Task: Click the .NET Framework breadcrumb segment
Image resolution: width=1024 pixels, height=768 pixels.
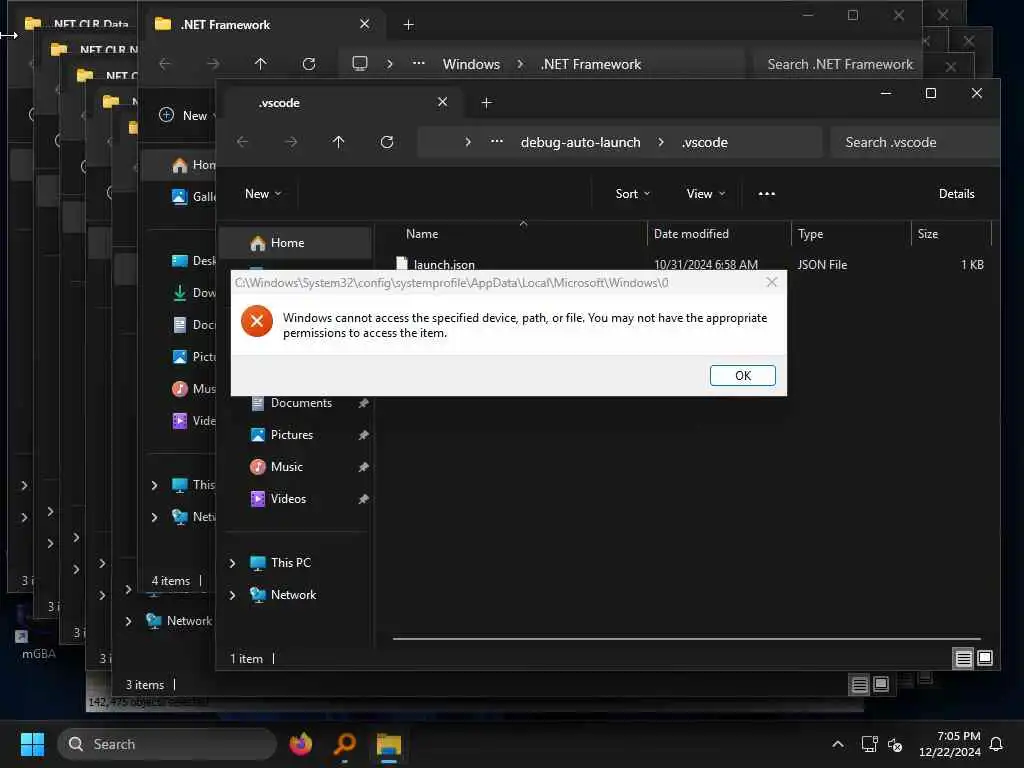Action: pos(590,64)
